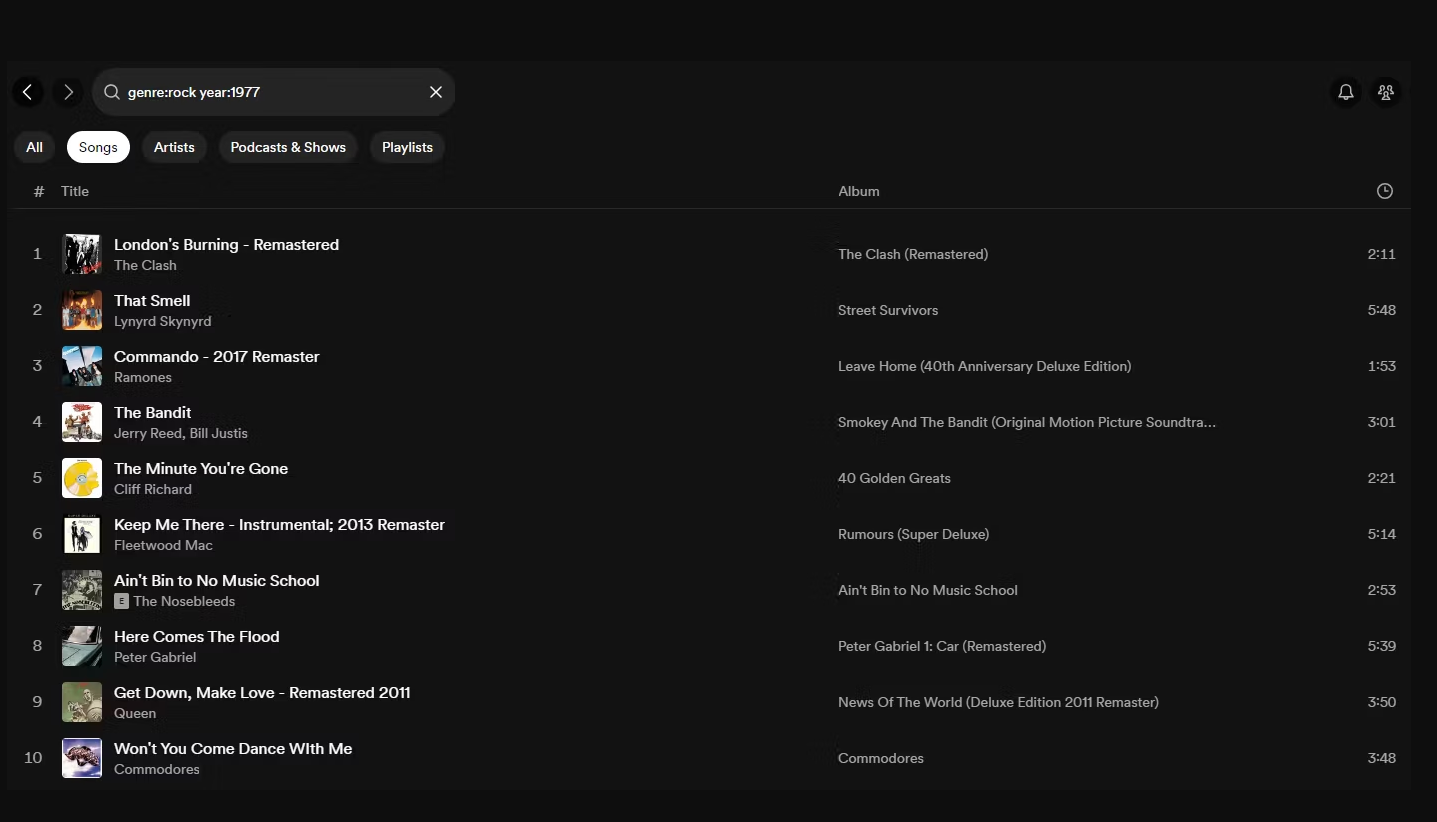Click the search magnifier icon
This screenshot has height=822, width=1437.
(x=111, y=92)
